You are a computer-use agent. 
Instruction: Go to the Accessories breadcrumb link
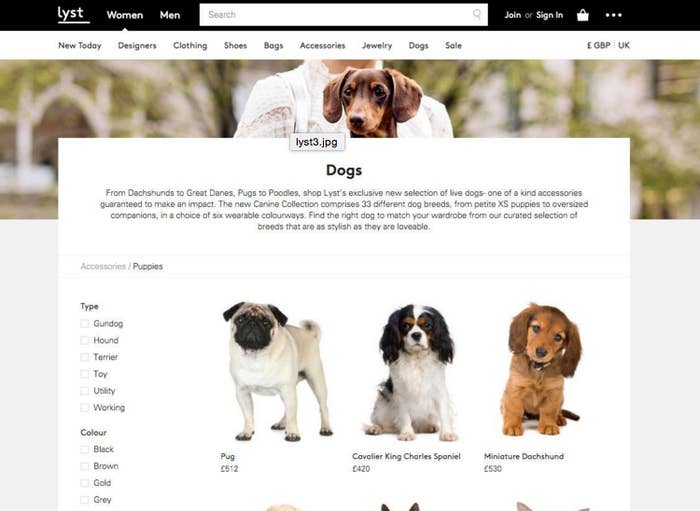point(103,266)
